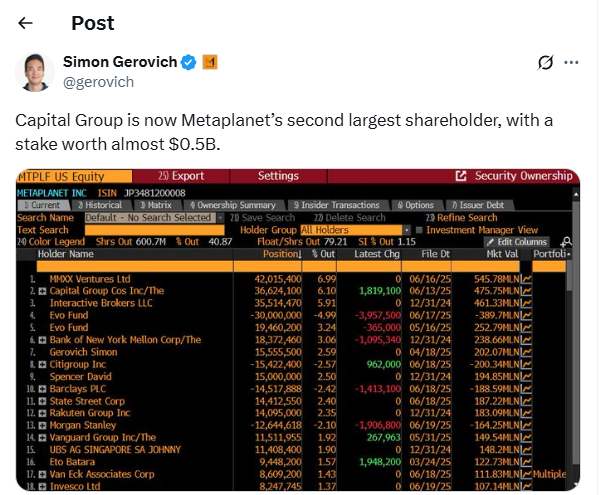Open chart icon for Evo Fund 19,460,200 row
The width and height of the screenshot is (599, 495).
coord(526,328)
